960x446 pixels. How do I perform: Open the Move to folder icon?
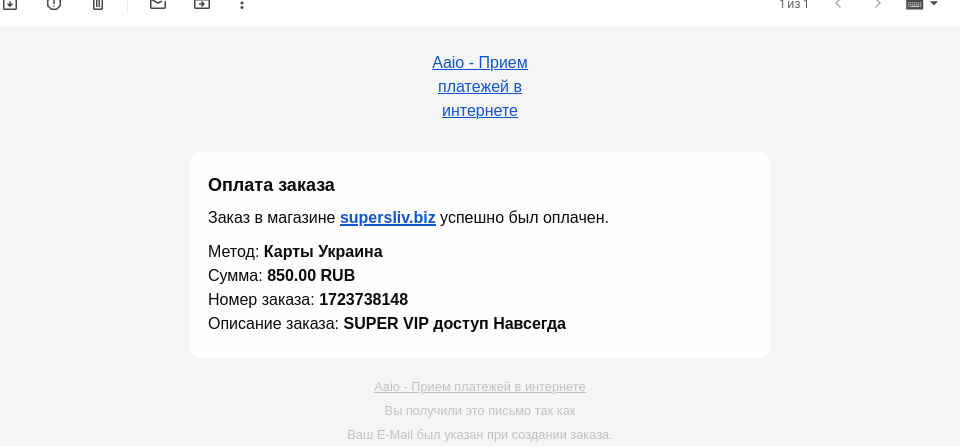[202, 4]
